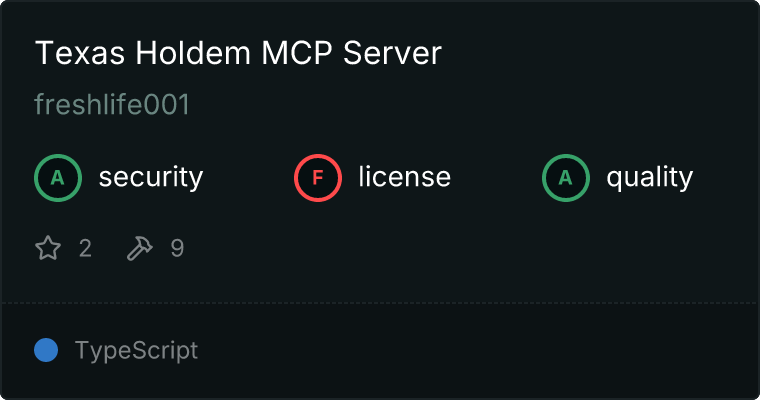Click the blue TypeScript language dot
The image size is (760, 400).
[46, 350]
